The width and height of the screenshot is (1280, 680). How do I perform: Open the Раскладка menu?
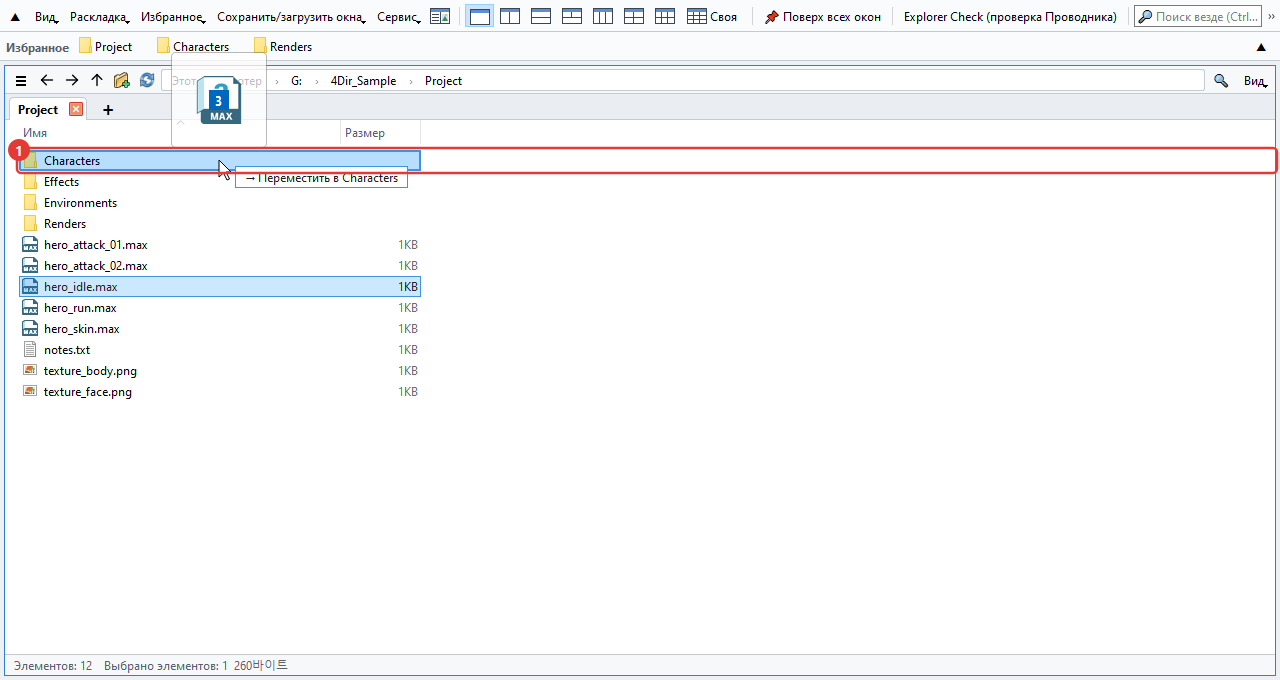click(100, 17)
